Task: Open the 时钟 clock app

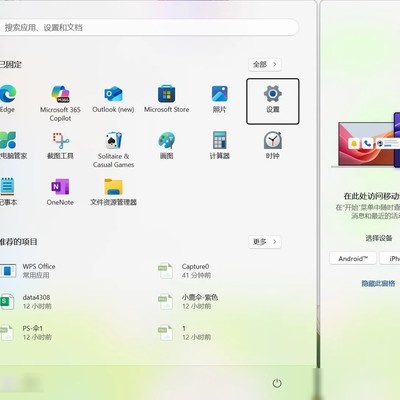Action: (273, 145)
